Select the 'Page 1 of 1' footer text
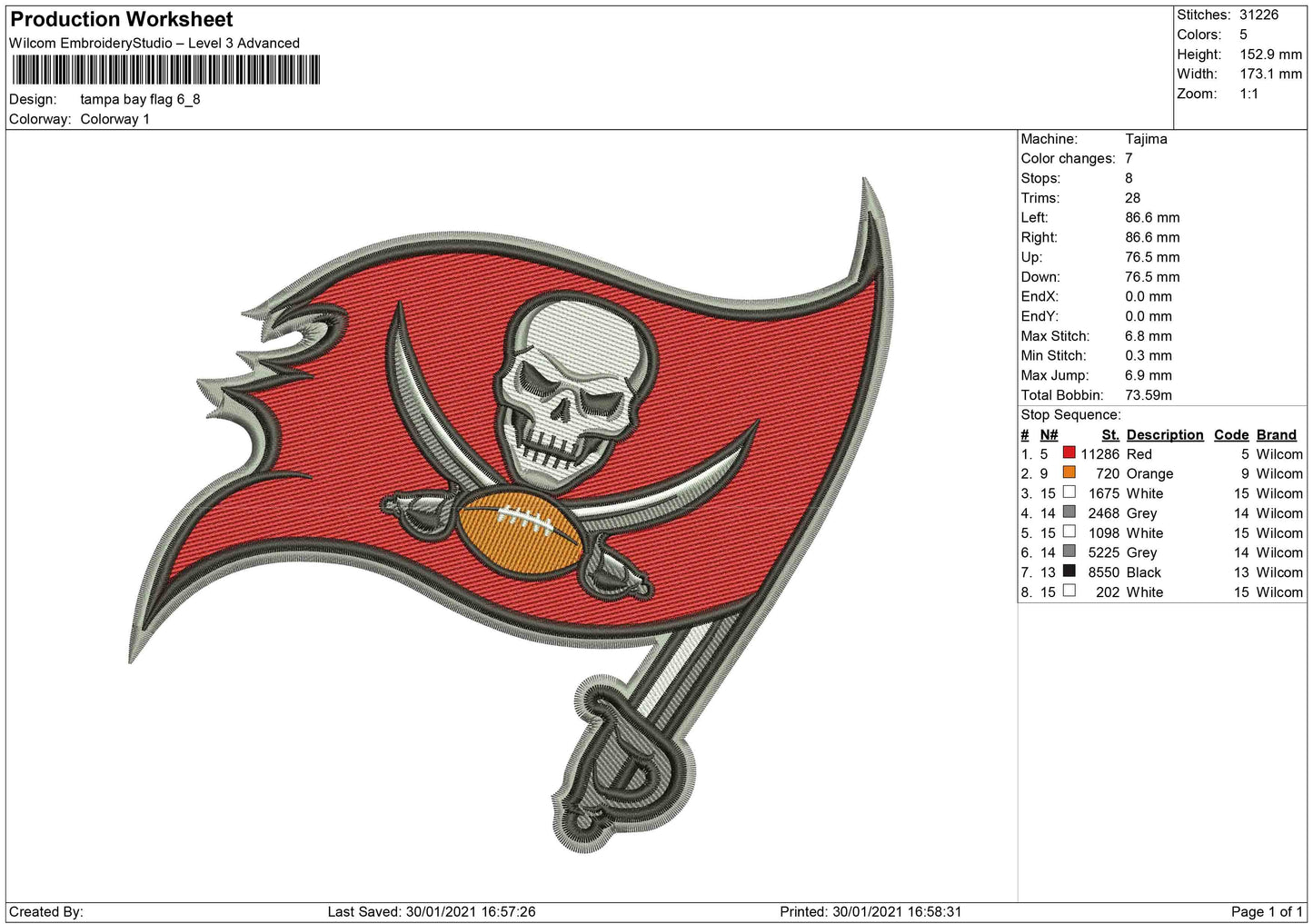 (1267, 911)
